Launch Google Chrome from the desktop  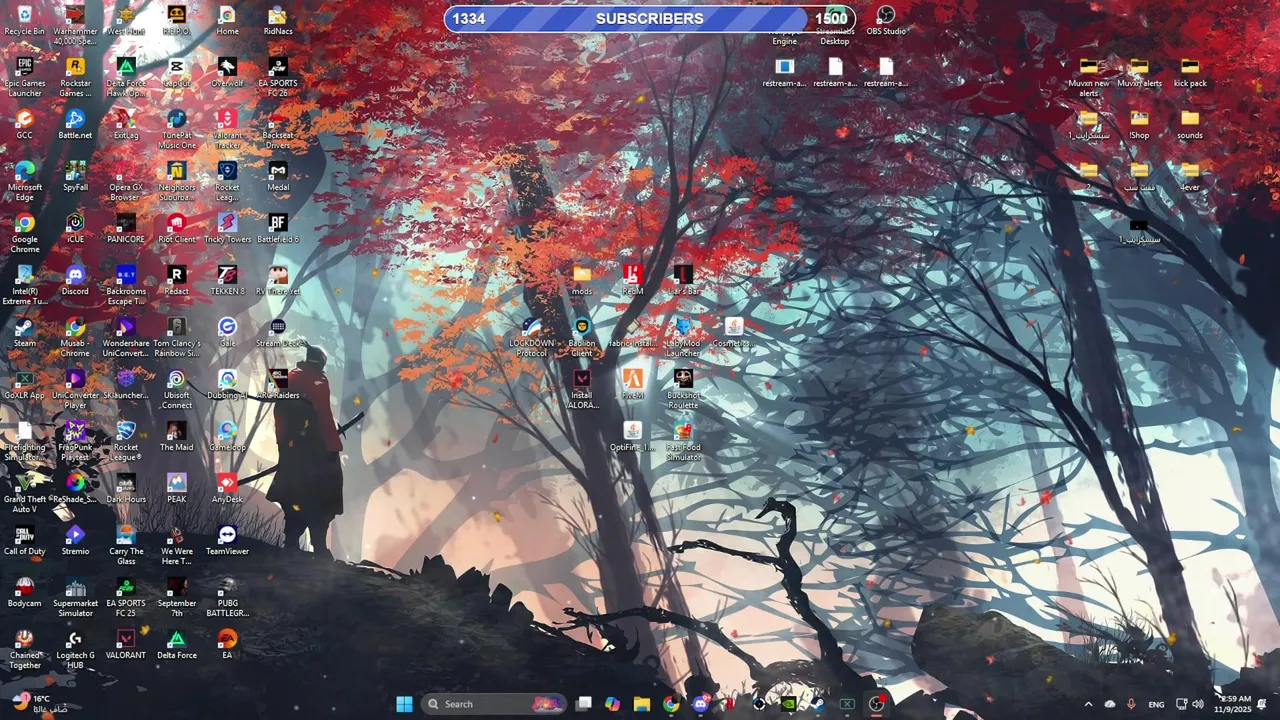click(25, 233)
